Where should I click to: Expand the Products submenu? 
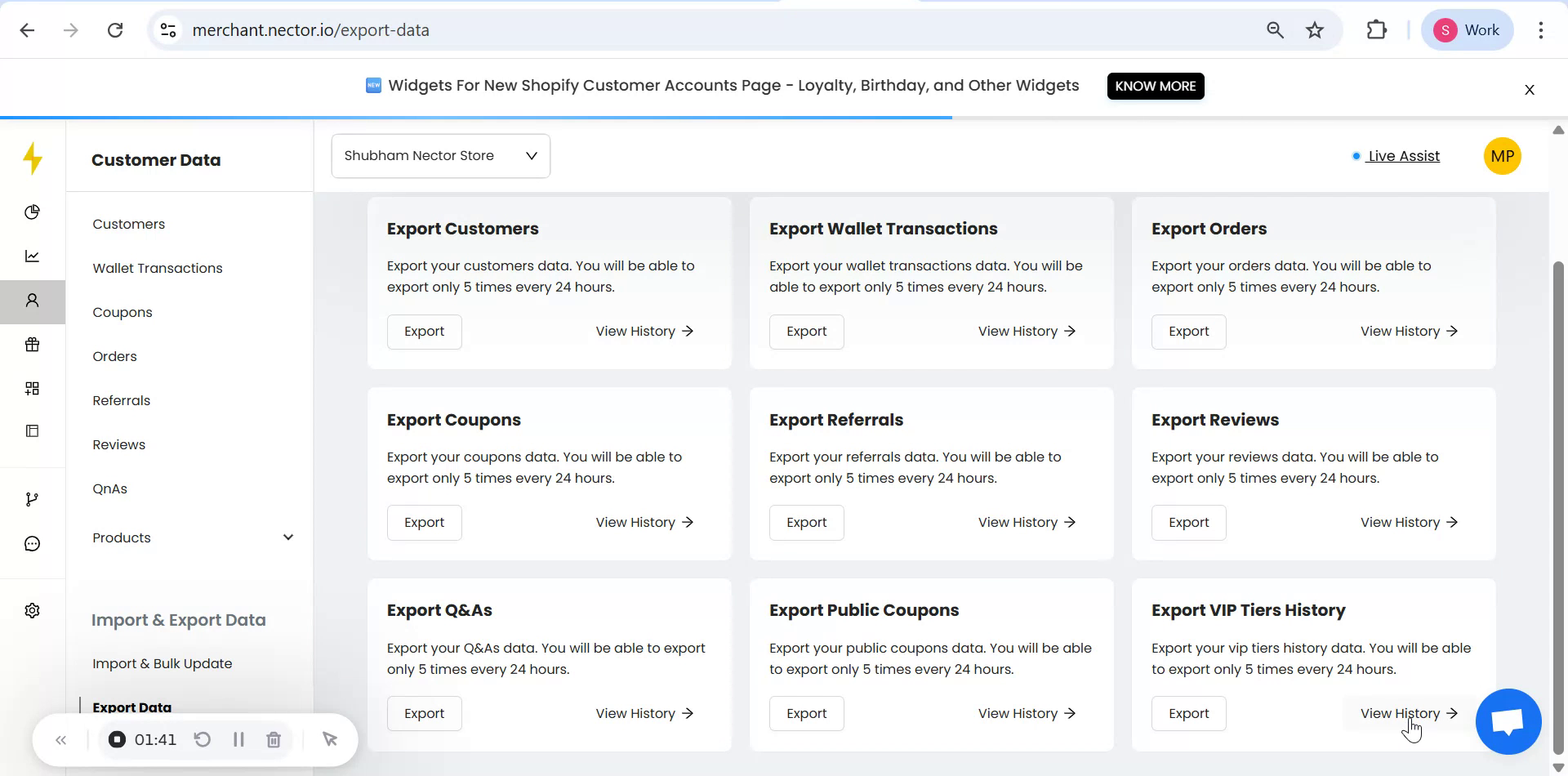287,537
